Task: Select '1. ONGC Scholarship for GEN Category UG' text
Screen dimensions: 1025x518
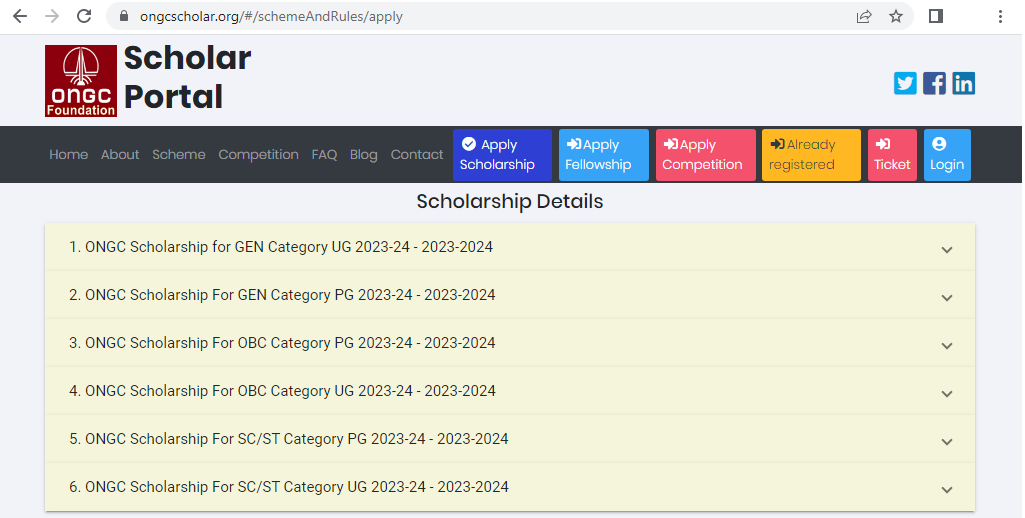Action: pos(210,247)
